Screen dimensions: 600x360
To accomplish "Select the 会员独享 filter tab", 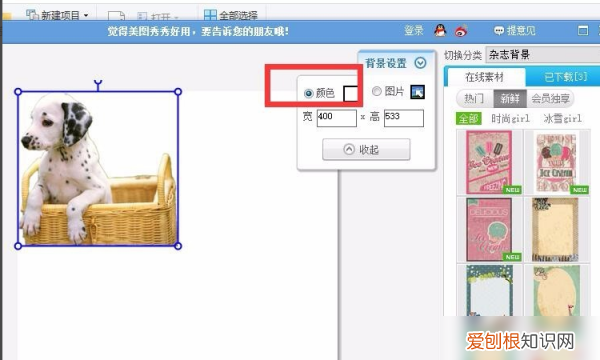I will (x=550, y=99).
